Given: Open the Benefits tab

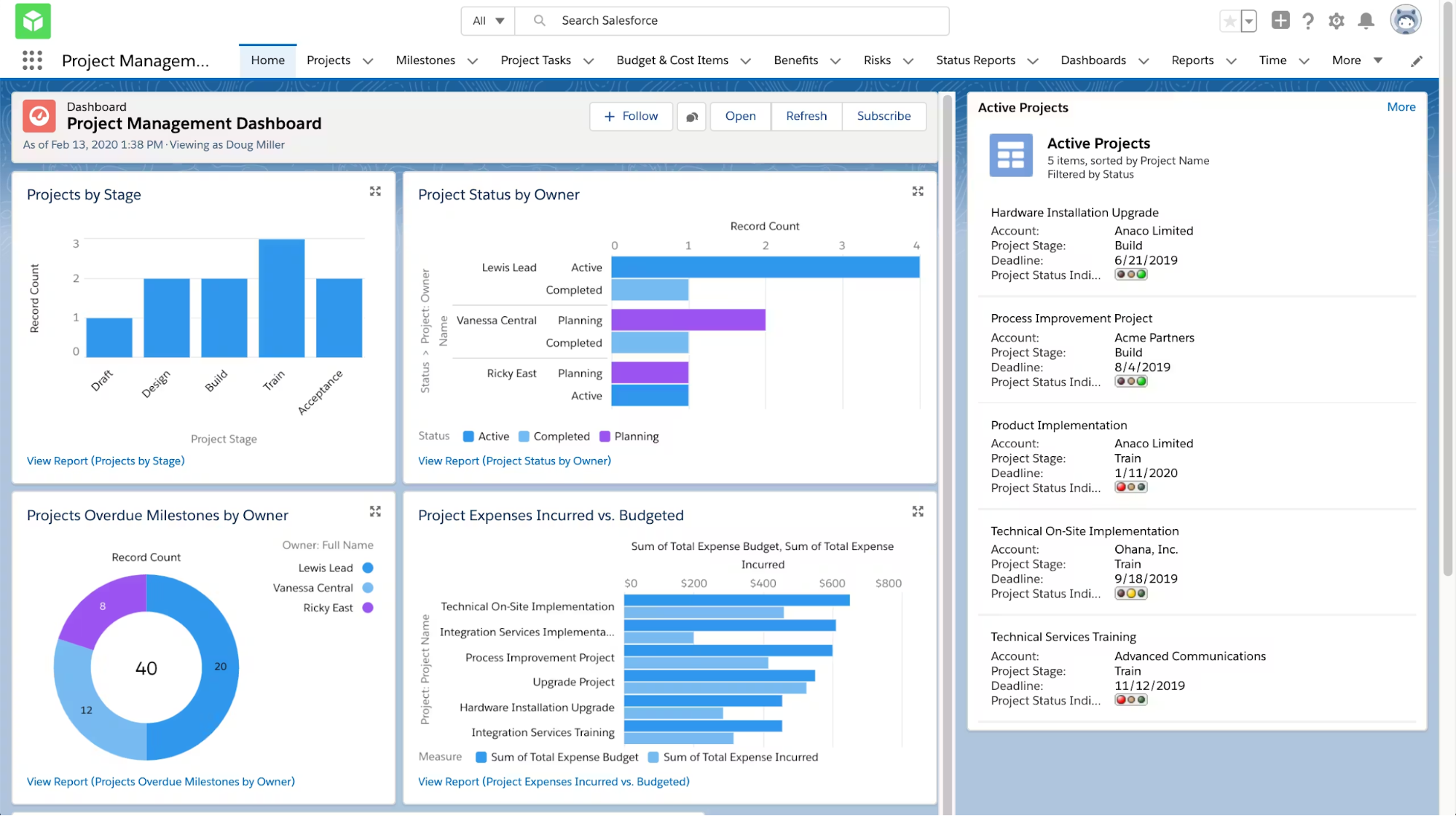Looking at the screenshot, I should [795, 60].
